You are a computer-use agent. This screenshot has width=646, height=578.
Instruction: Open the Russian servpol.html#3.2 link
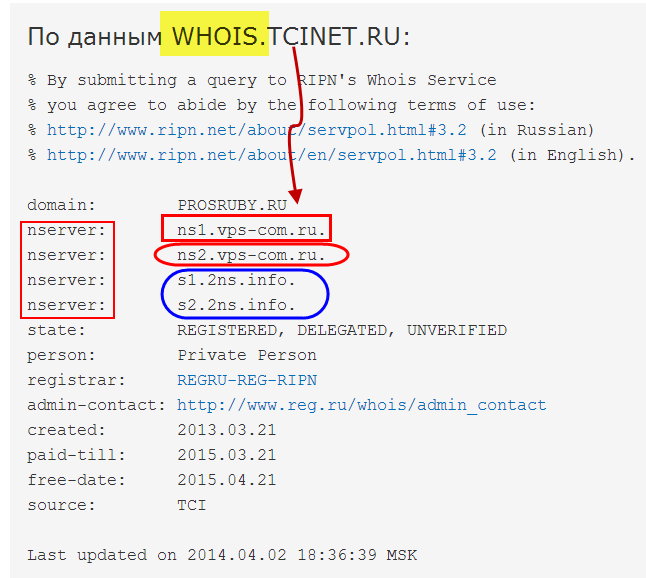(x=257, y=130)
